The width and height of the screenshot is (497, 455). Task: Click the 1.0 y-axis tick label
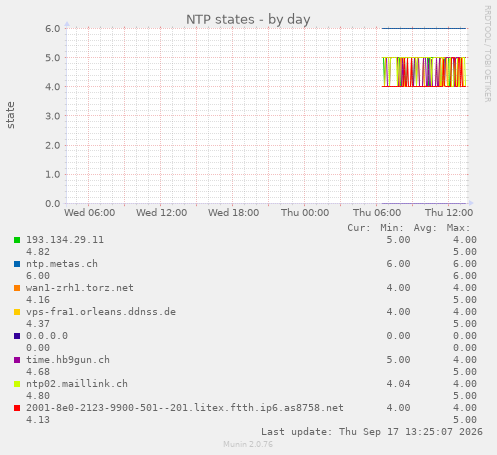click(x=53, y=174)
